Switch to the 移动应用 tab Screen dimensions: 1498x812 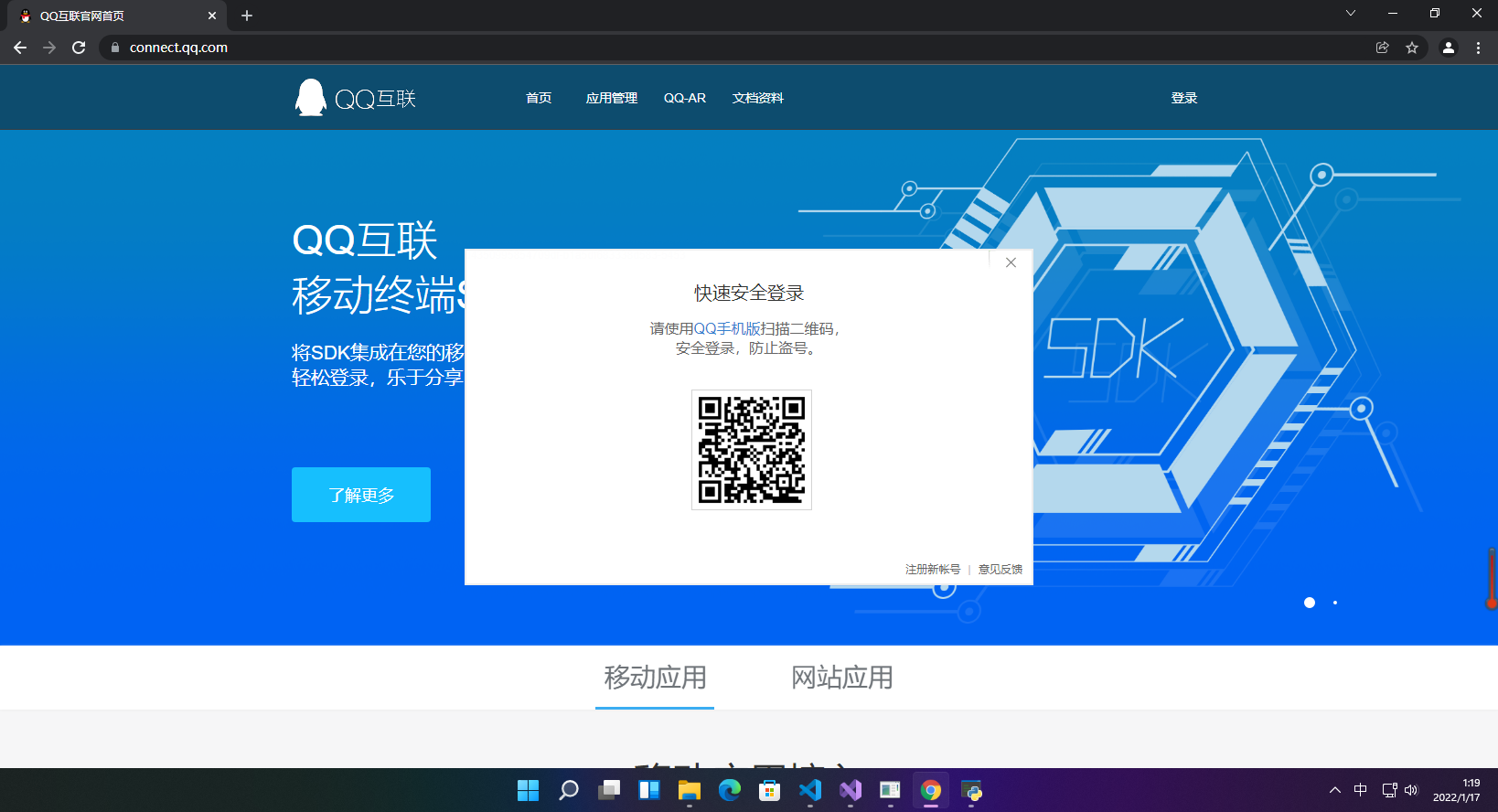click(655, 678)
